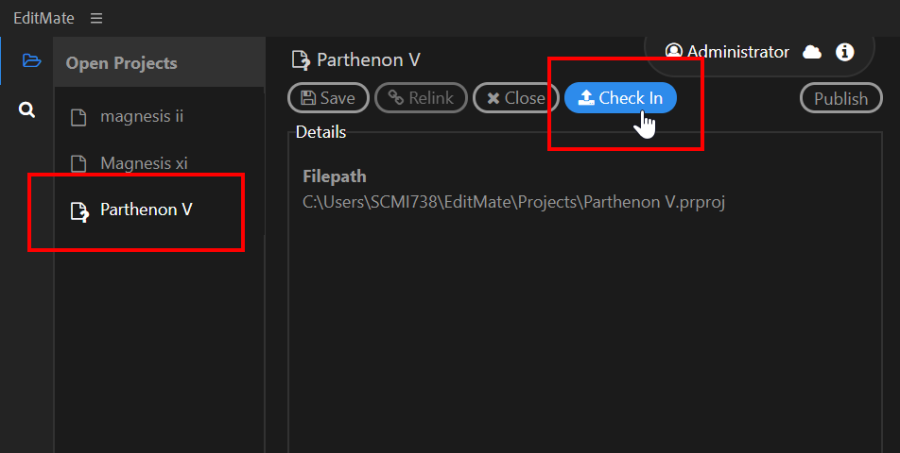Click the document icon next to magnesis ii
This screenshot has height=453, width=900.
(78, 117)
